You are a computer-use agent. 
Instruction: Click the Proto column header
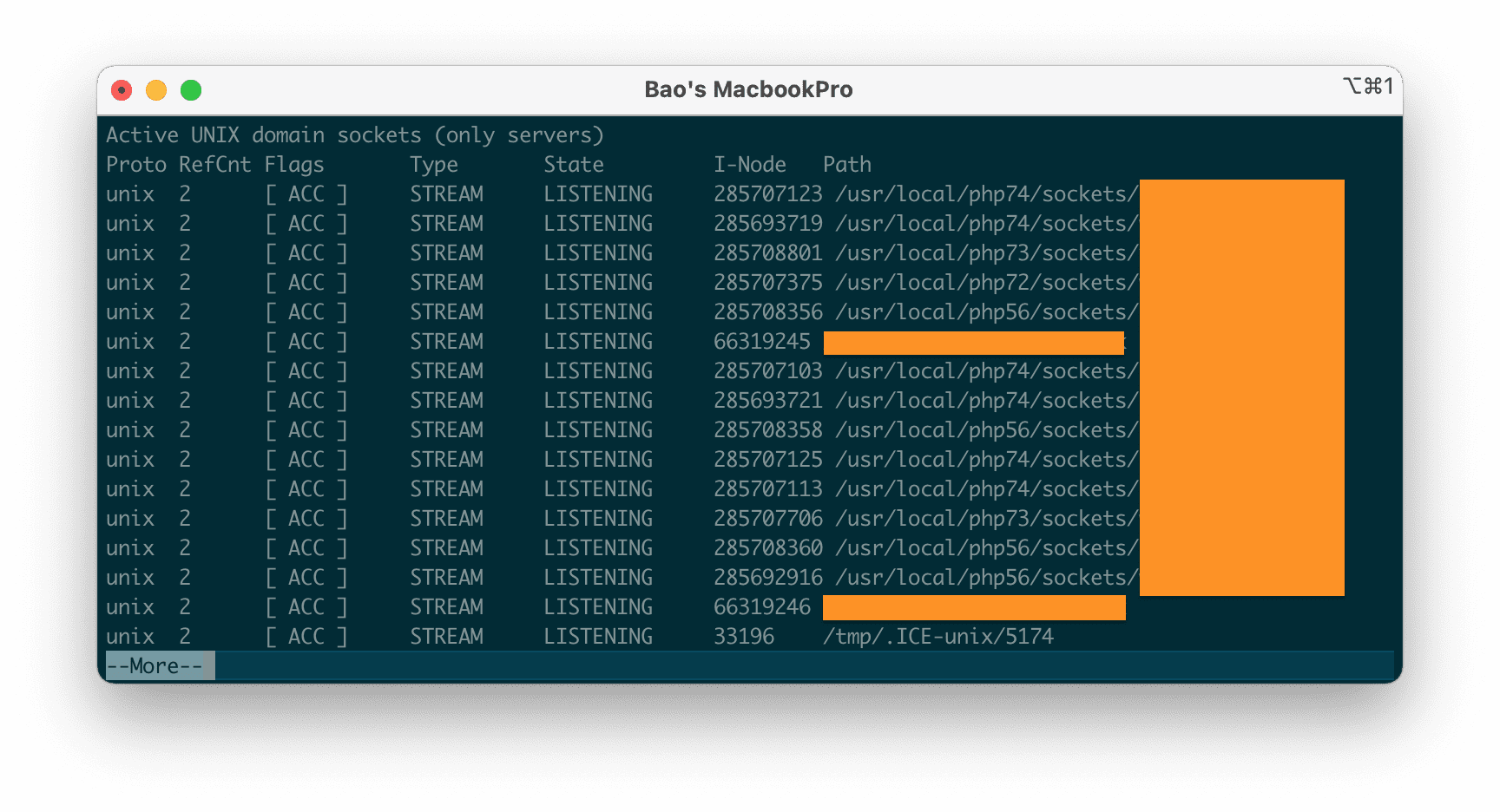[135, 164]
